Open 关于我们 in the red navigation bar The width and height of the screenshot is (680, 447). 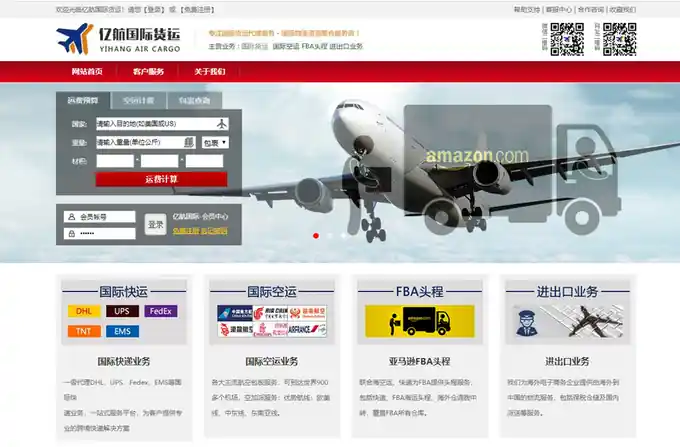coord(210,72)
